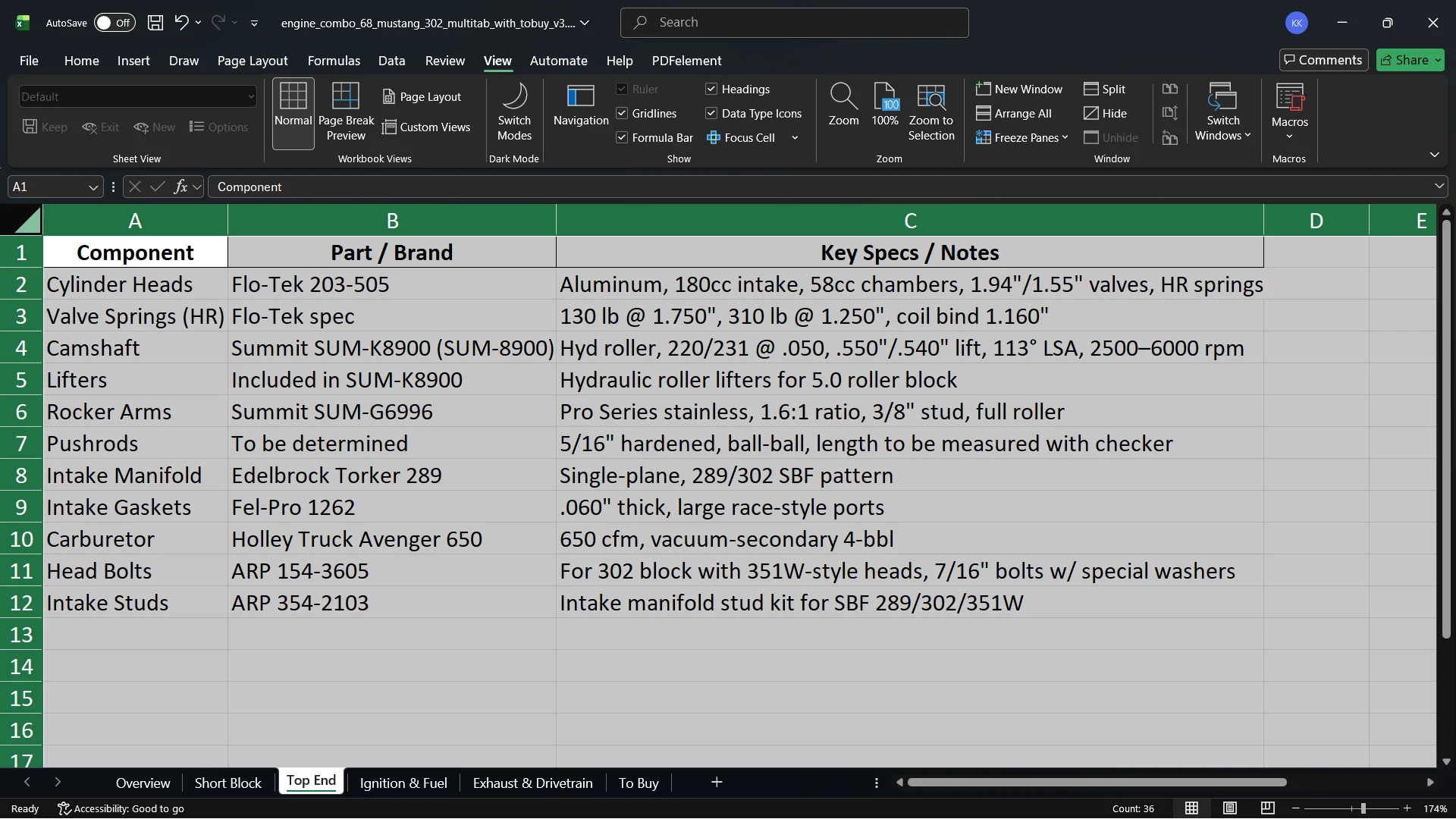Open the Formulas ribbon tab
The image size is (1456, 819).
[x=334, y=61]
